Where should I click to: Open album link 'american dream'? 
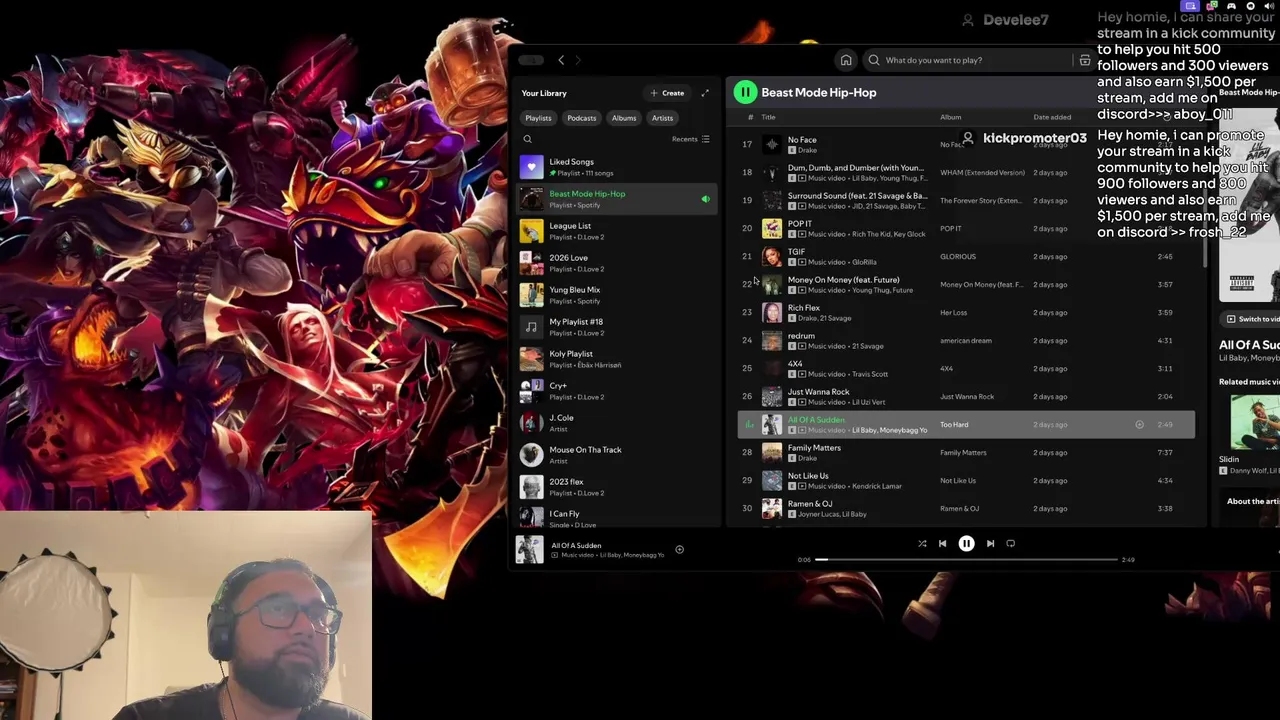tap(966, 341)
